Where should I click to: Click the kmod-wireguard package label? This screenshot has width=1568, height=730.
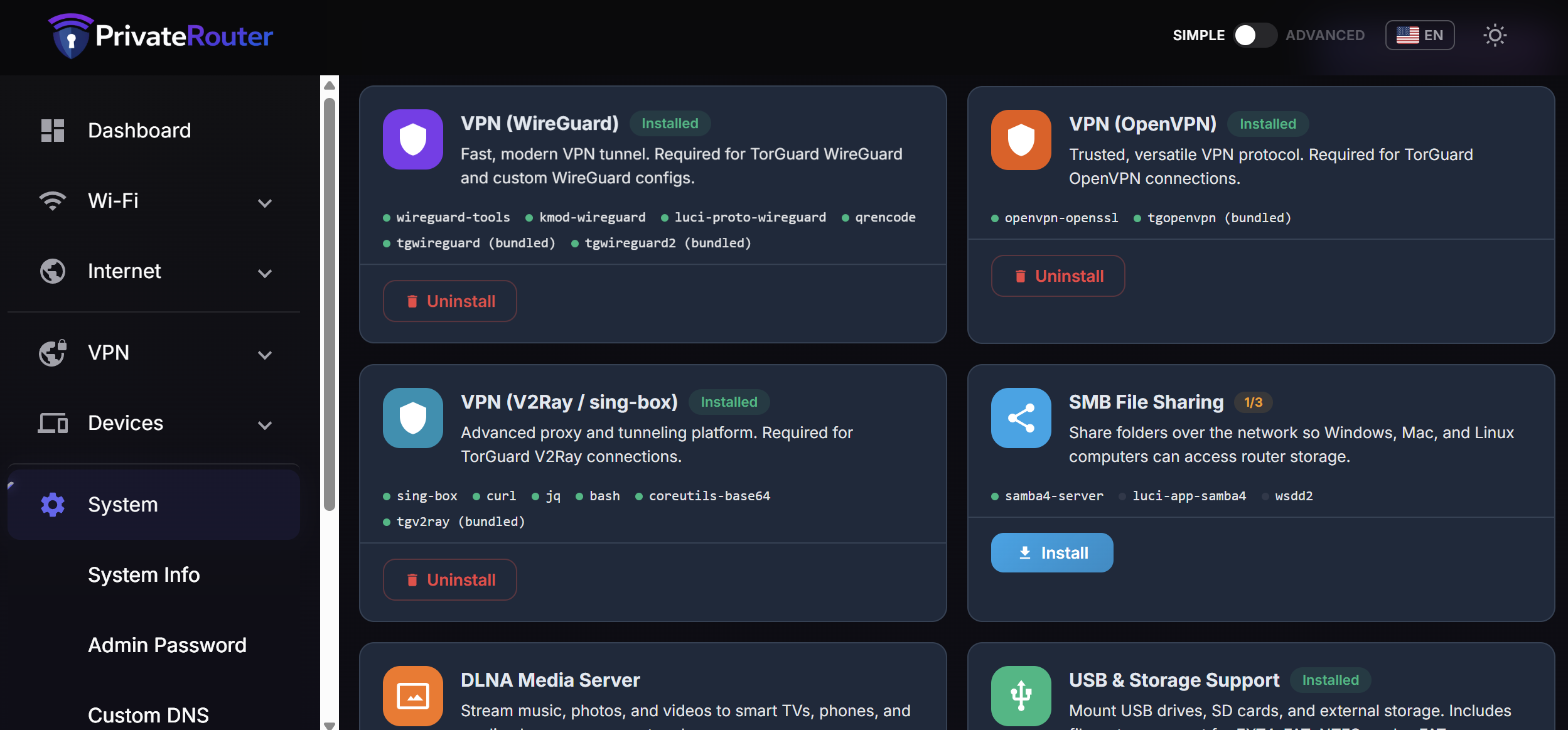593,217
